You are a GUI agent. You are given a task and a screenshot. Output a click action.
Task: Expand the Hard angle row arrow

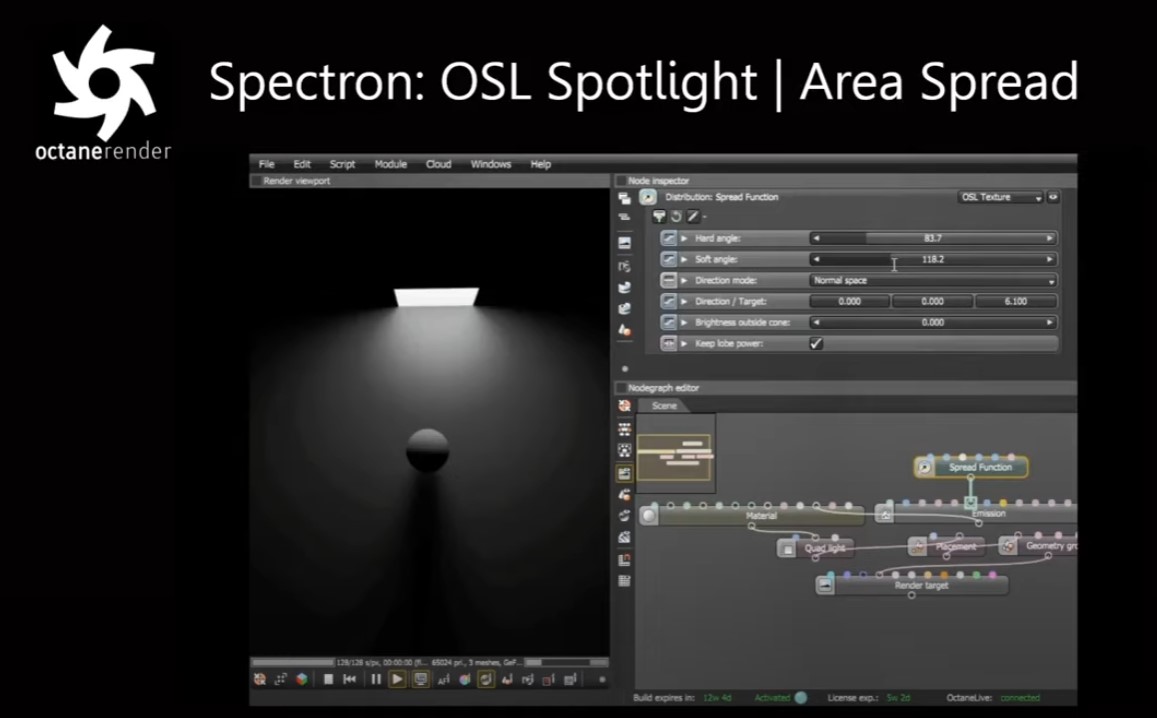tap(684, 238)
